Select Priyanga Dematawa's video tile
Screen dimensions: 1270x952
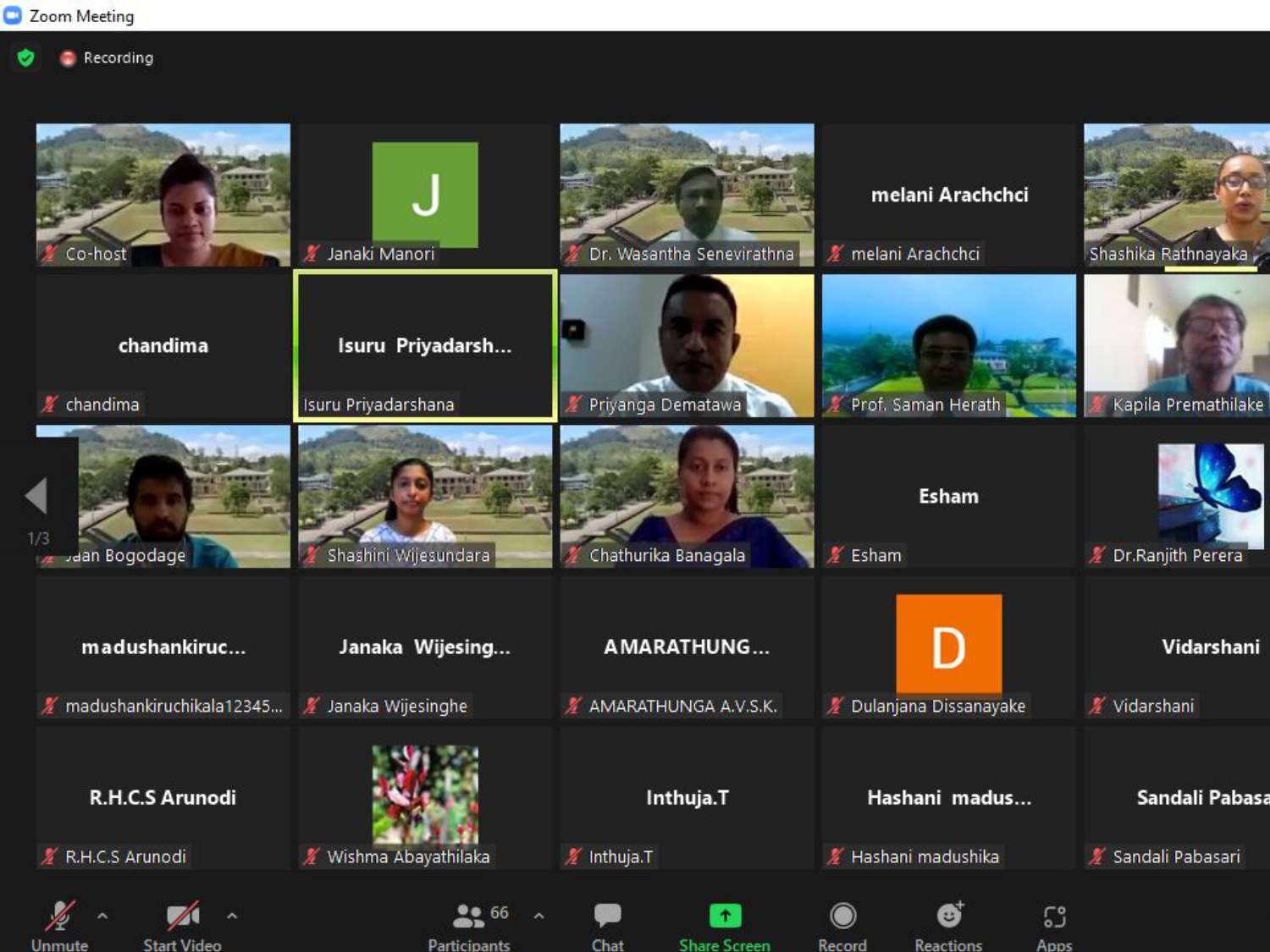687,346
